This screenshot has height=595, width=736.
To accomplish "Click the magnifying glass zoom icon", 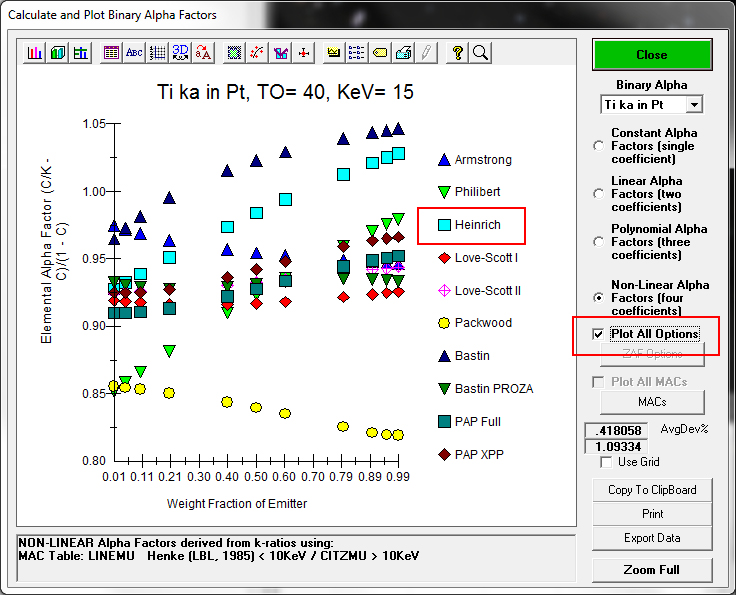I will (x=480, y=53).
